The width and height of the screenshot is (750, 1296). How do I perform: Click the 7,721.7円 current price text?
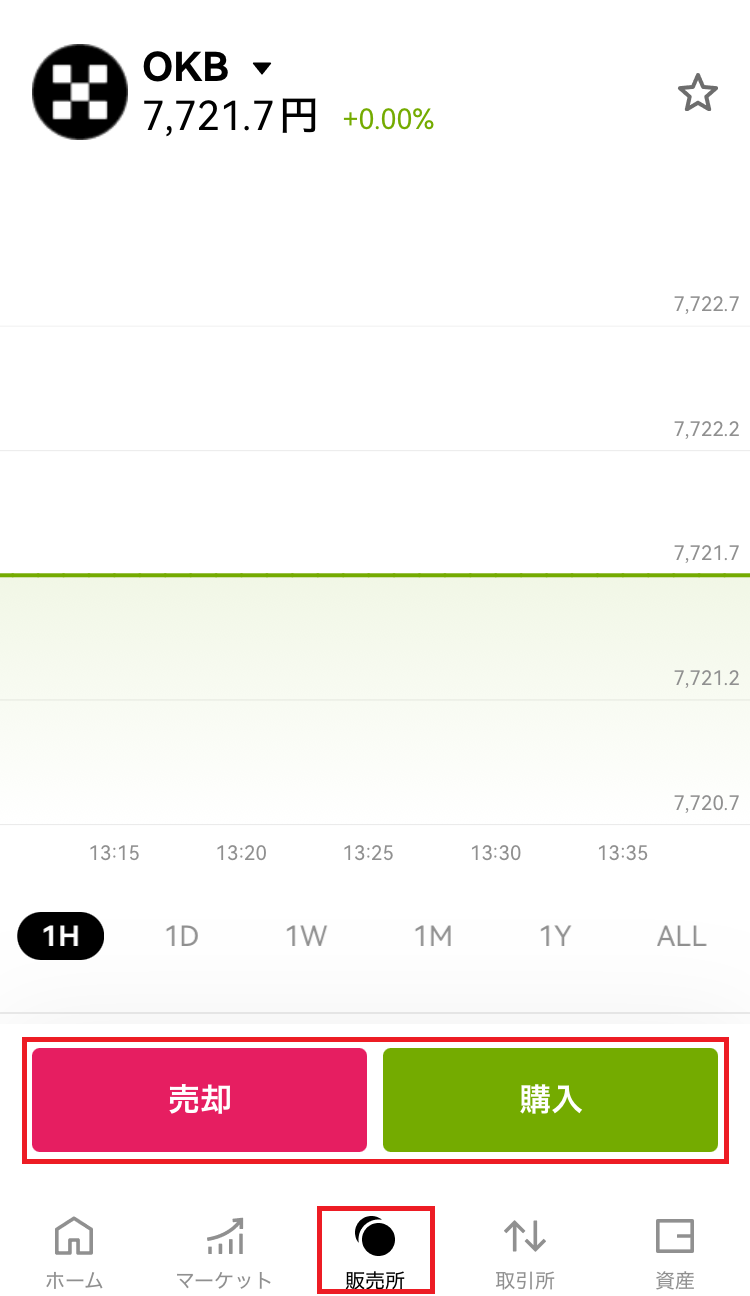coord(231,118)
